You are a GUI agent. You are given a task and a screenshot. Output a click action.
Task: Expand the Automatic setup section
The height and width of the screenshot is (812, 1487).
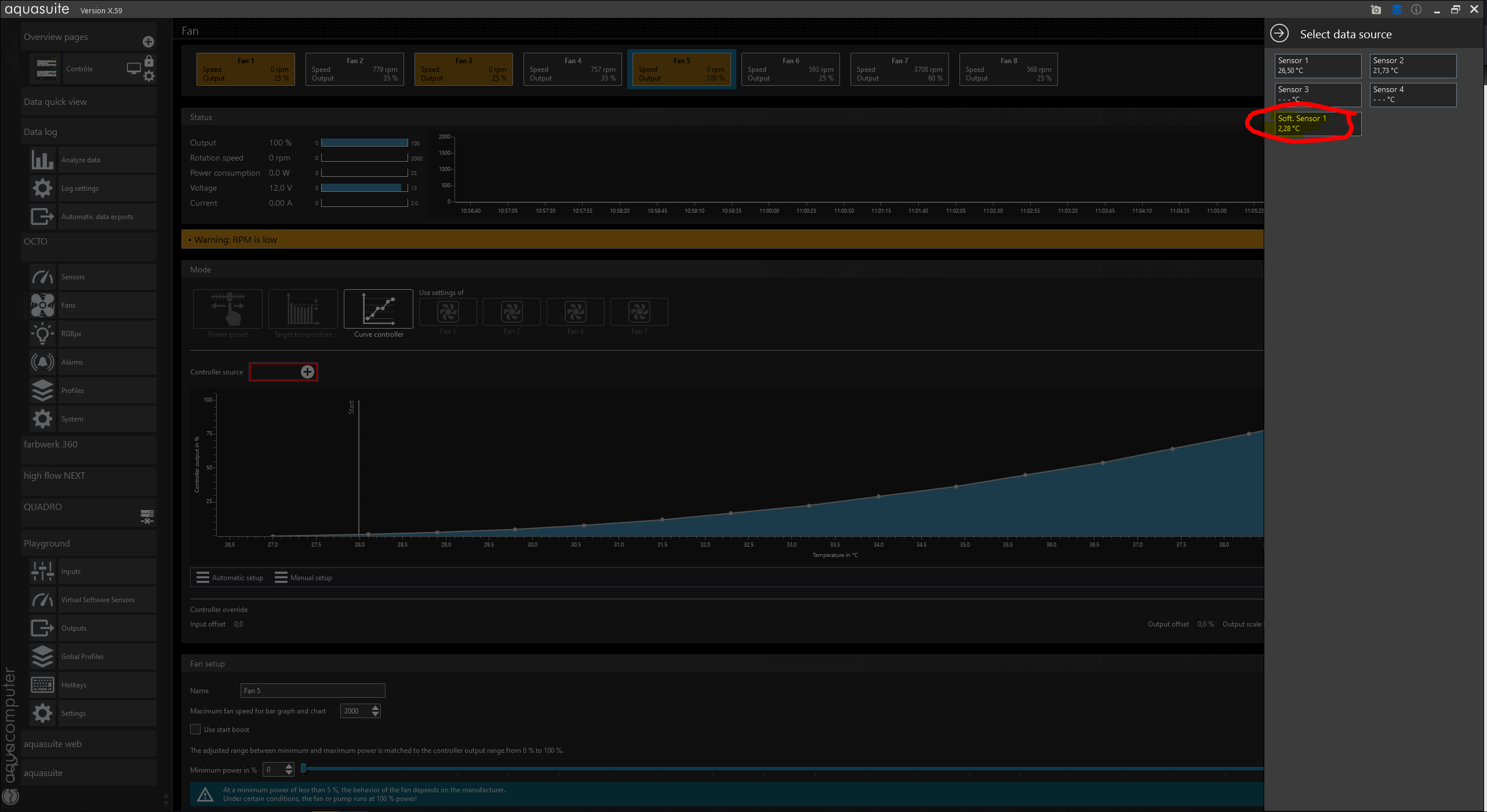(230, 578)
